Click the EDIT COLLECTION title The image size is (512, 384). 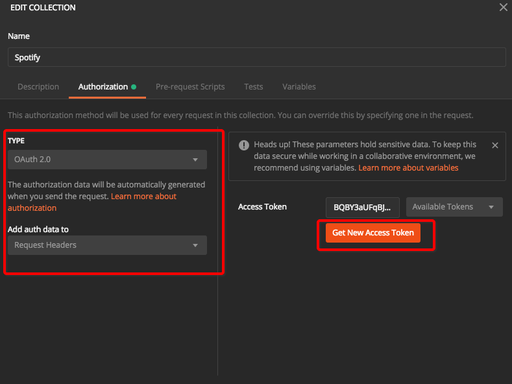point(43,8)
